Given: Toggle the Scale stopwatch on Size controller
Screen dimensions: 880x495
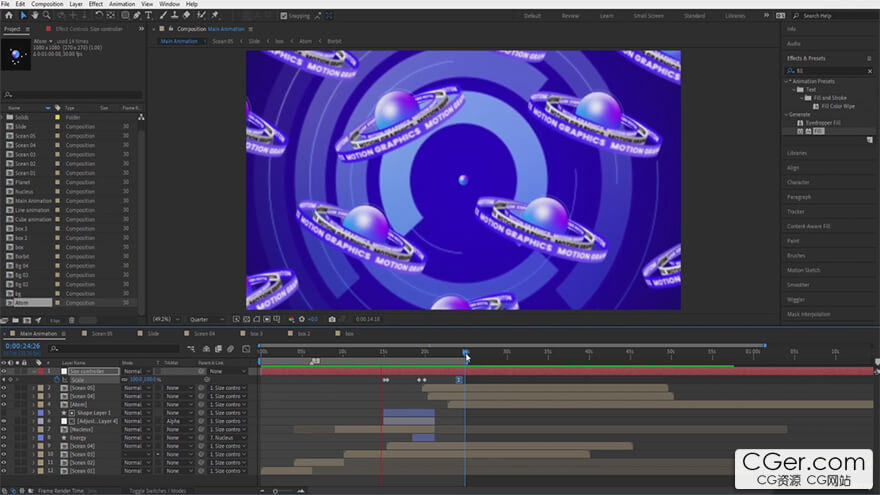Looking at the screenshot, I should coord(57,380).
